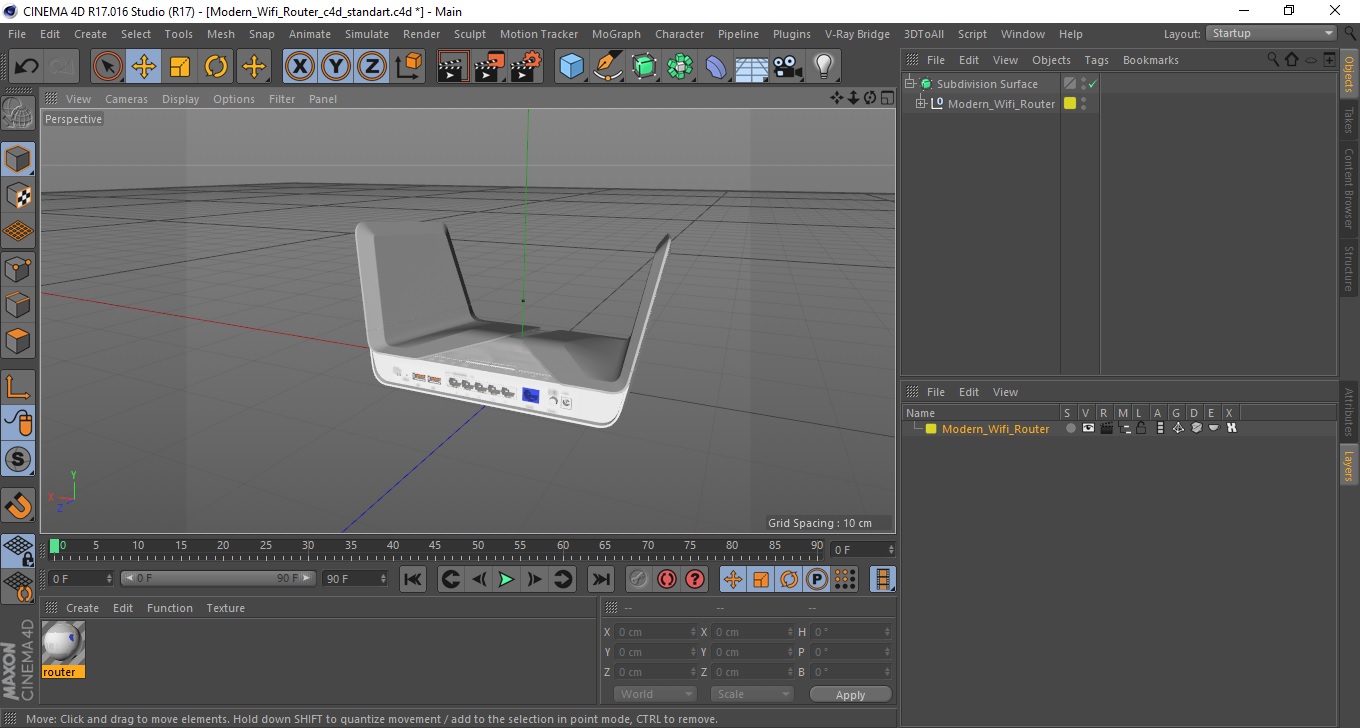The image size is (1360, 728).
Task: Click the Make Editable icon
Action: [18, 114]
